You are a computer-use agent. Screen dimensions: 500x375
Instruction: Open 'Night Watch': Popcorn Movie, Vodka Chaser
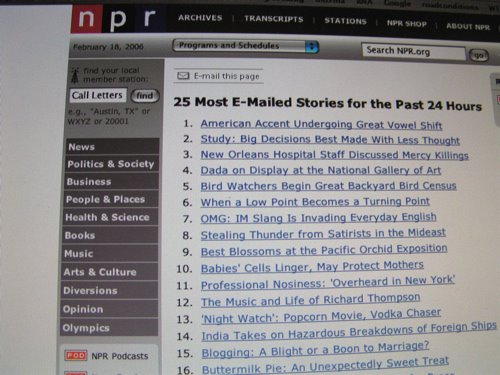coord(321,316)
